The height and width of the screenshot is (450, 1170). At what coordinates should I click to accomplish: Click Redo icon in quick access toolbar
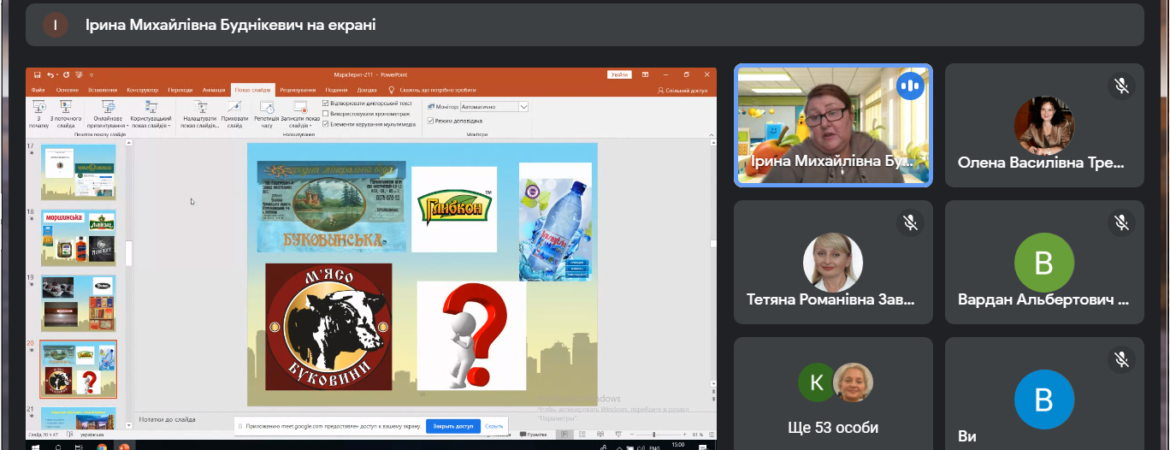66,75
